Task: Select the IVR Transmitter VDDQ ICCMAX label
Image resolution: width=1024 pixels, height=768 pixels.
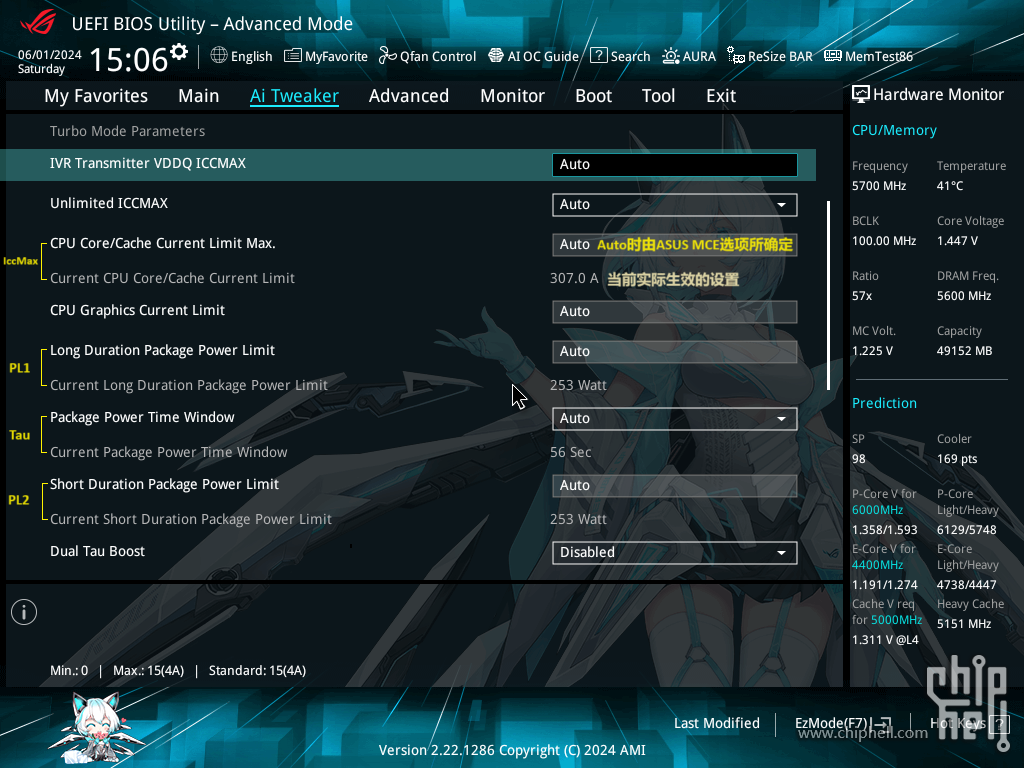Action: 148,163
